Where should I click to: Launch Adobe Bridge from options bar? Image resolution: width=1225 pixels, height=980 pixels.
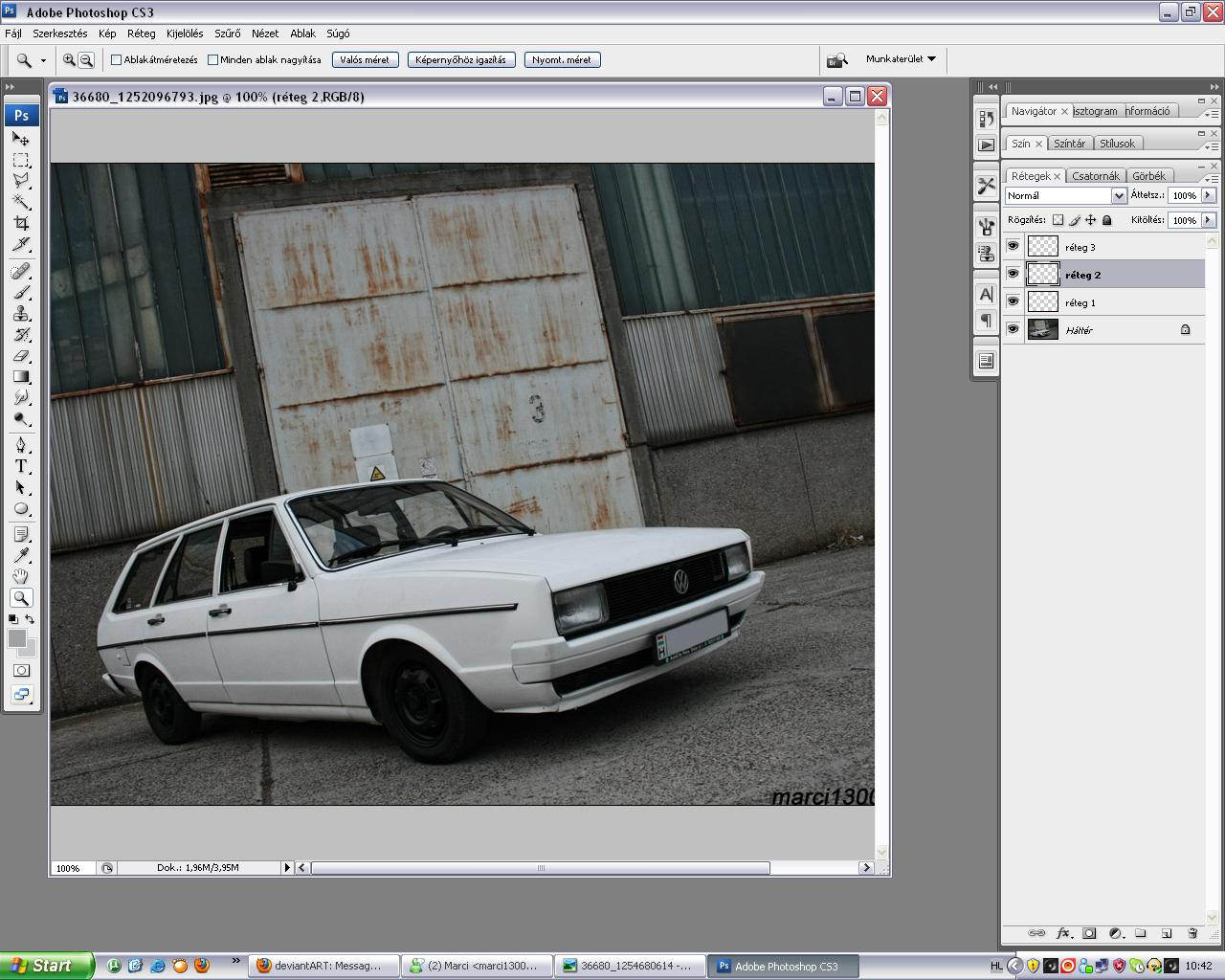click(x=836, y=59)
